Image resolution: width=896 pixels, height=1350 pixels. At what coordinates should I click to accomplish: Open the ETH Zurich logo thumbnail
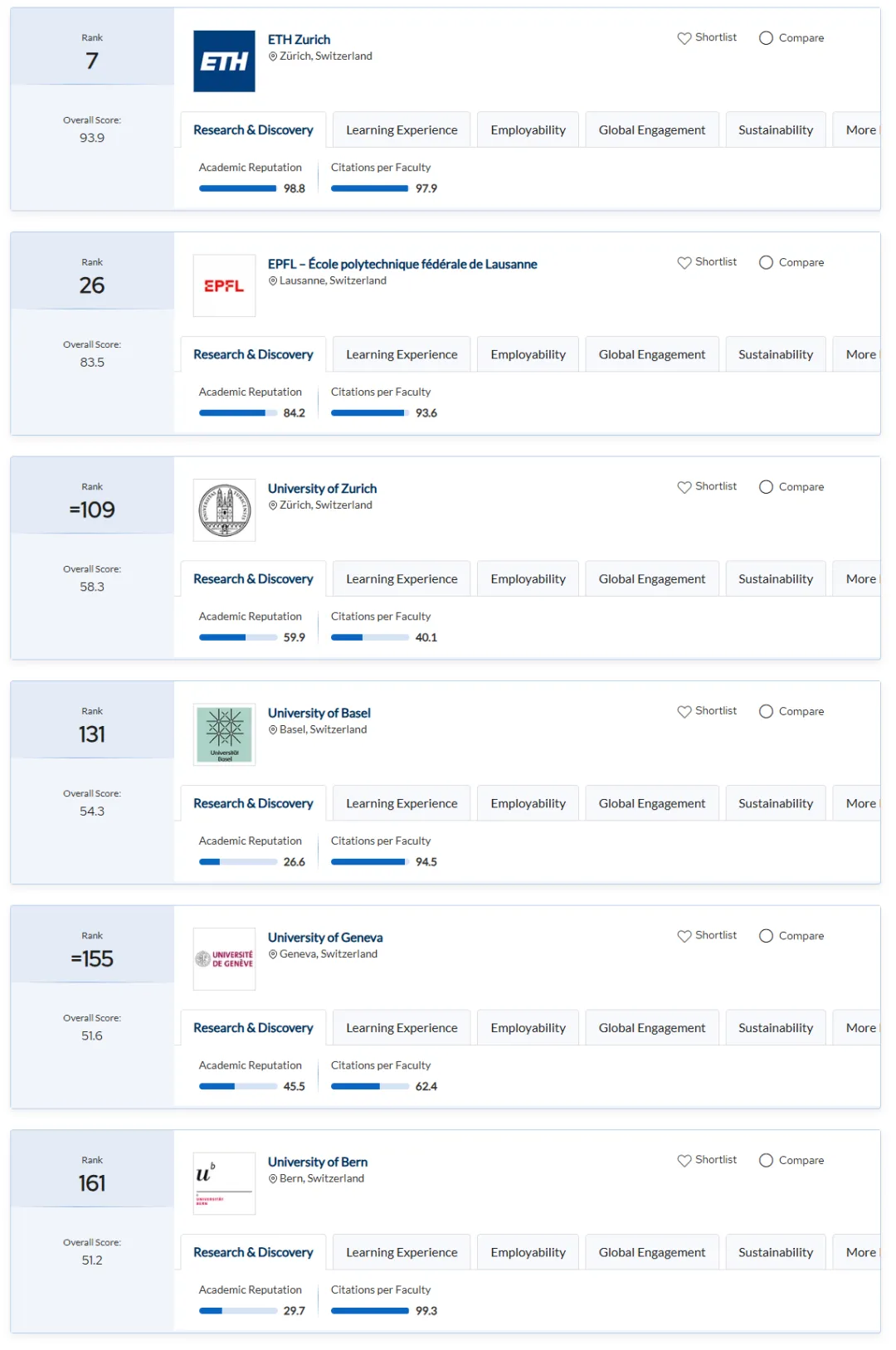(x=224, y=61)
